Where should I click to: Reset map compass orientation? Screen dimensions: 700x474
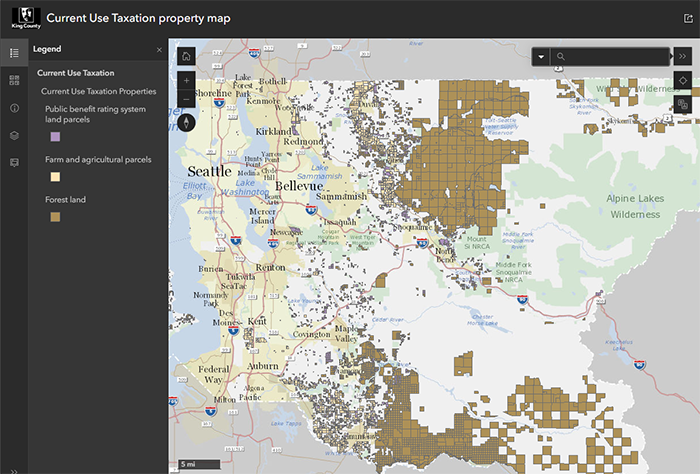point(186,122)
